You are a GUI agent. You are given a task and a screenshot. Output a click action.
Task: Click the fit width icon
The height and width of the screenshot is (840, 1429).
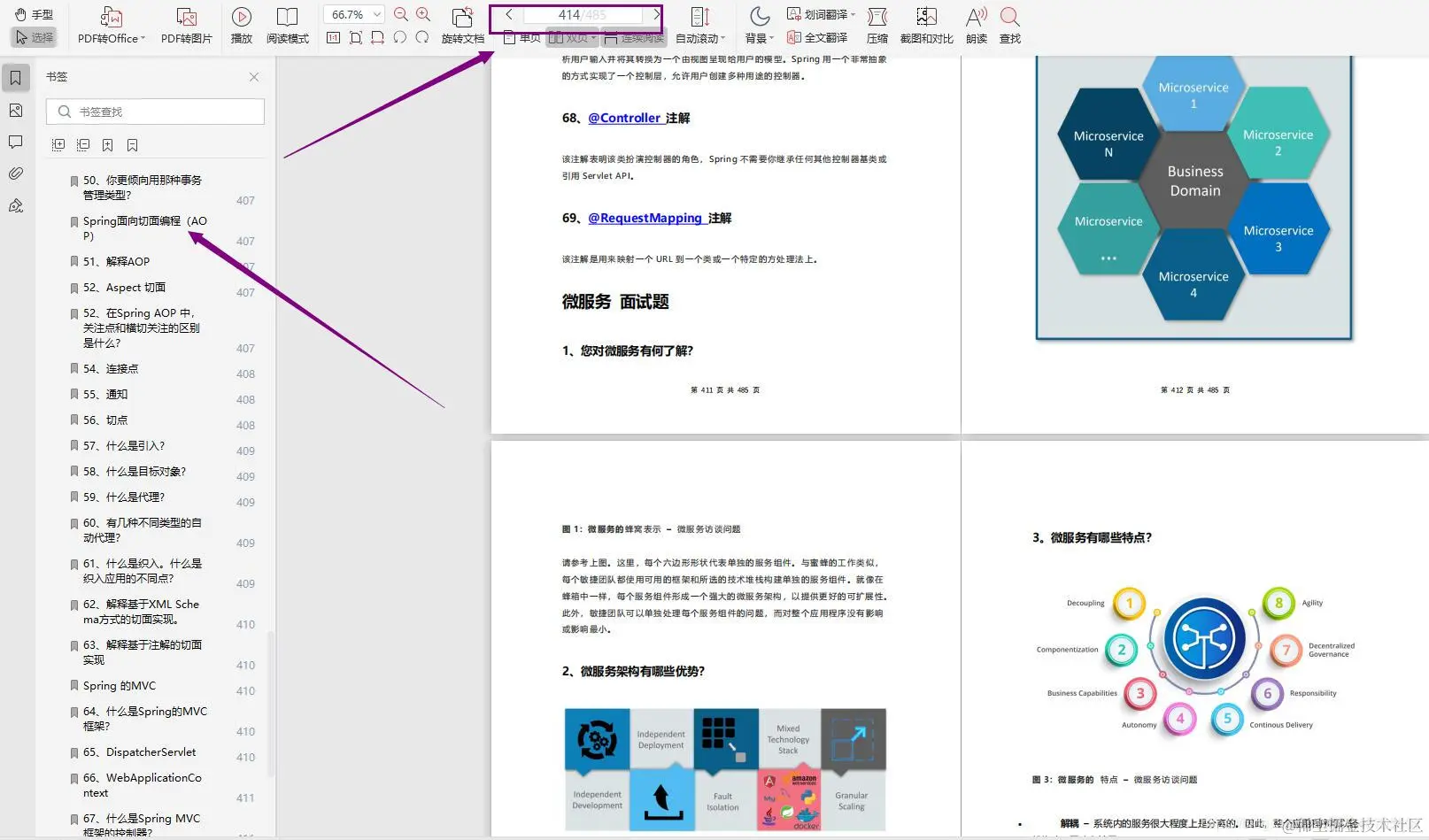click(377, 37)
